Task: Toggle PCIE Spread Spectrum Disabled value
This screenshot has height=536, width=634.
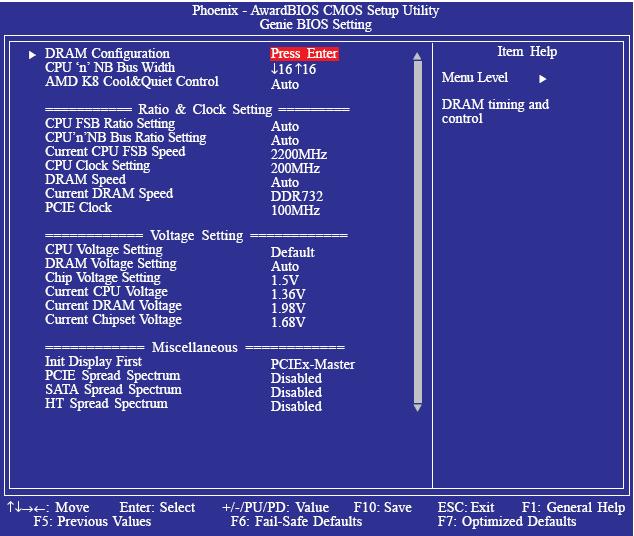Action: [296, 379]
